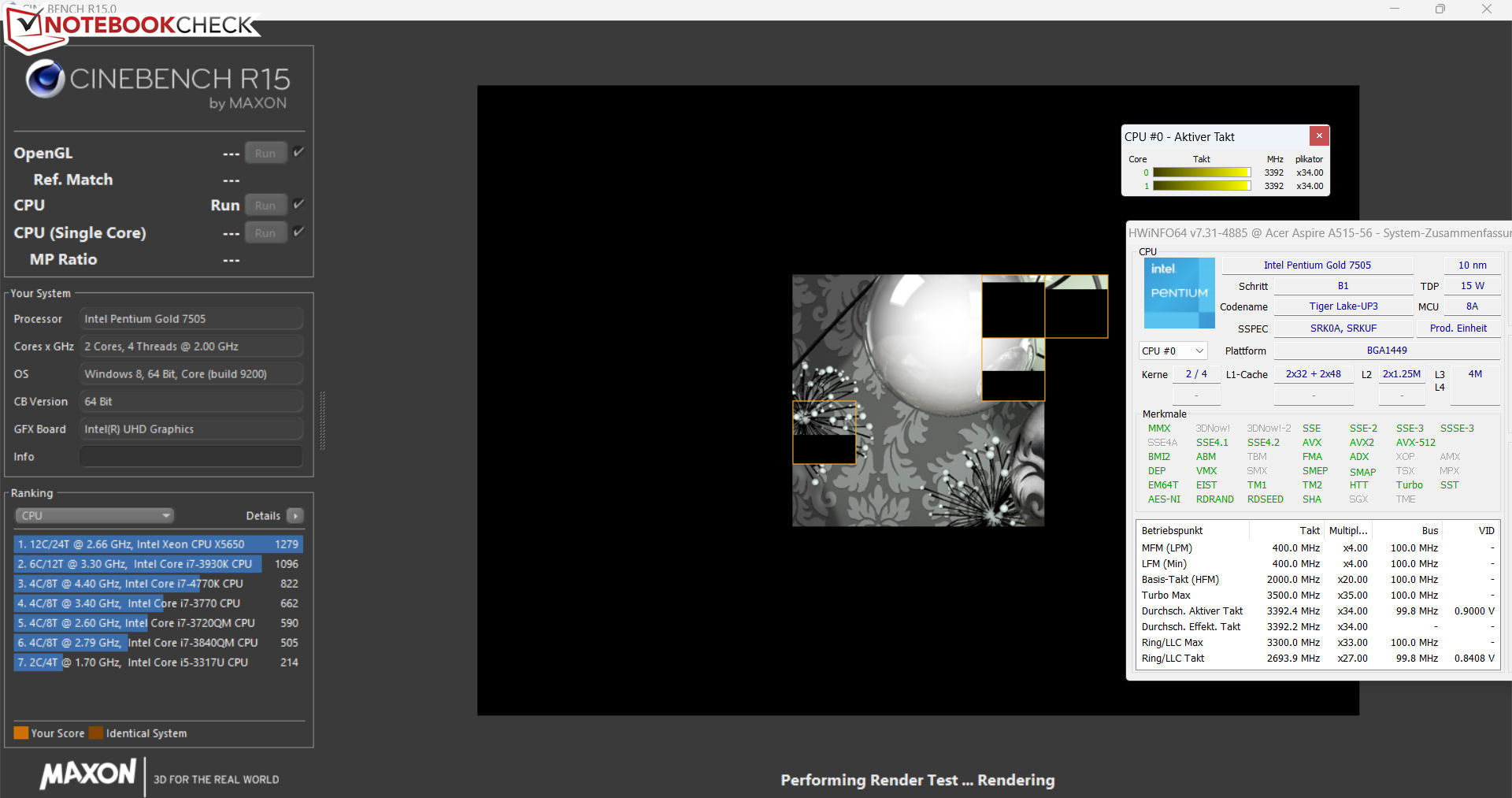Select the Intel Core i7-3770 ranking row
The image size is (1512, 798).
158,603
